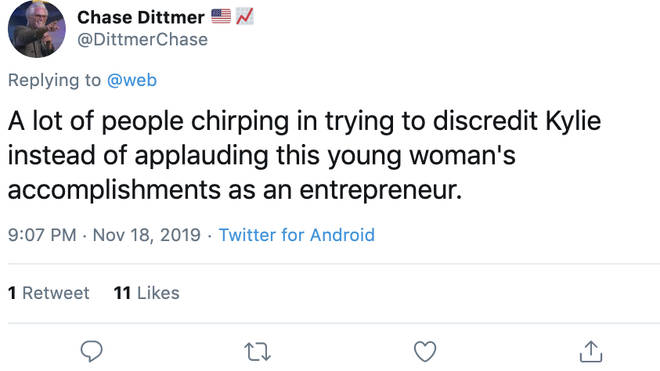Click the Replying to label
The height and width of the screenshot is (371, 660).
coord(54,80)
